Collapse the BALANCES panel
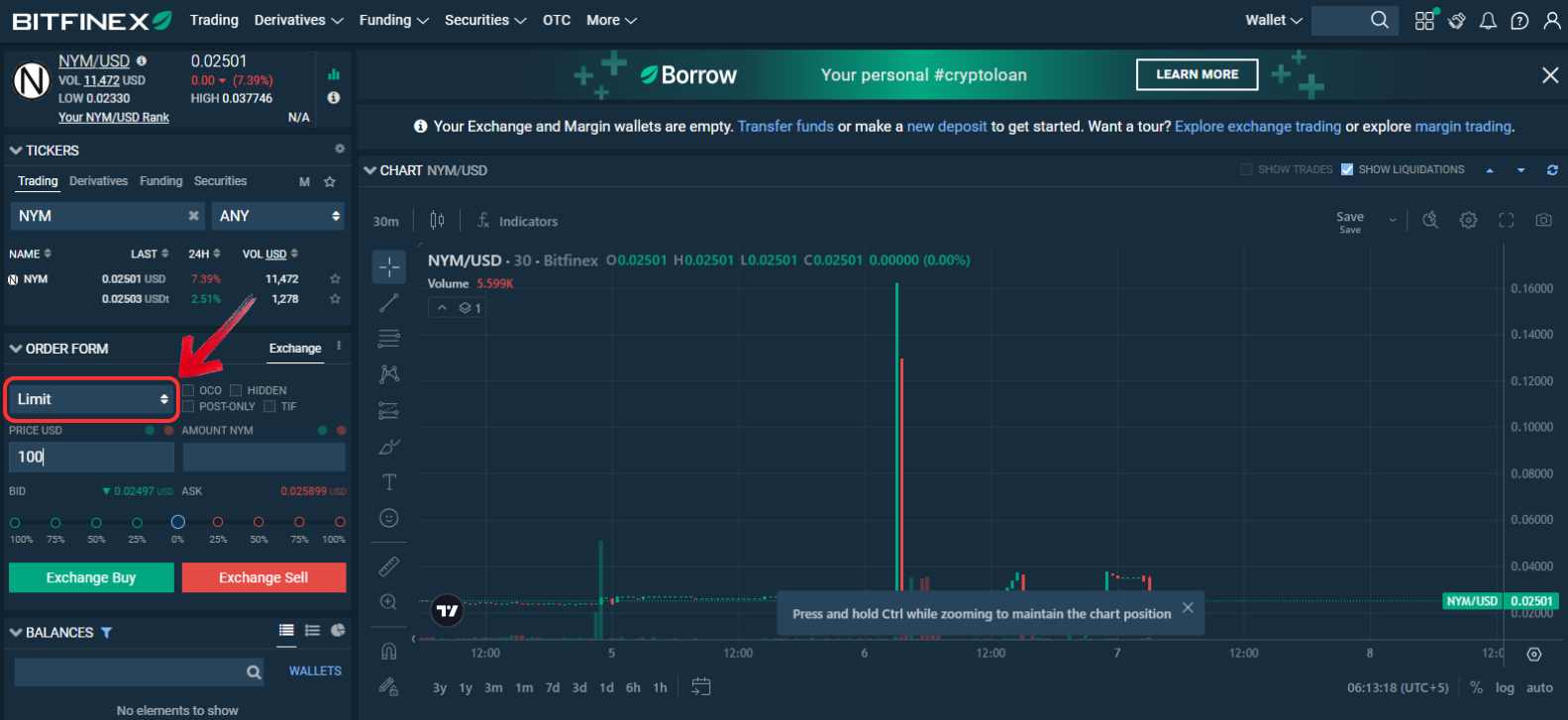Viewport: 1568px width, 720px height. click(16, 632)
